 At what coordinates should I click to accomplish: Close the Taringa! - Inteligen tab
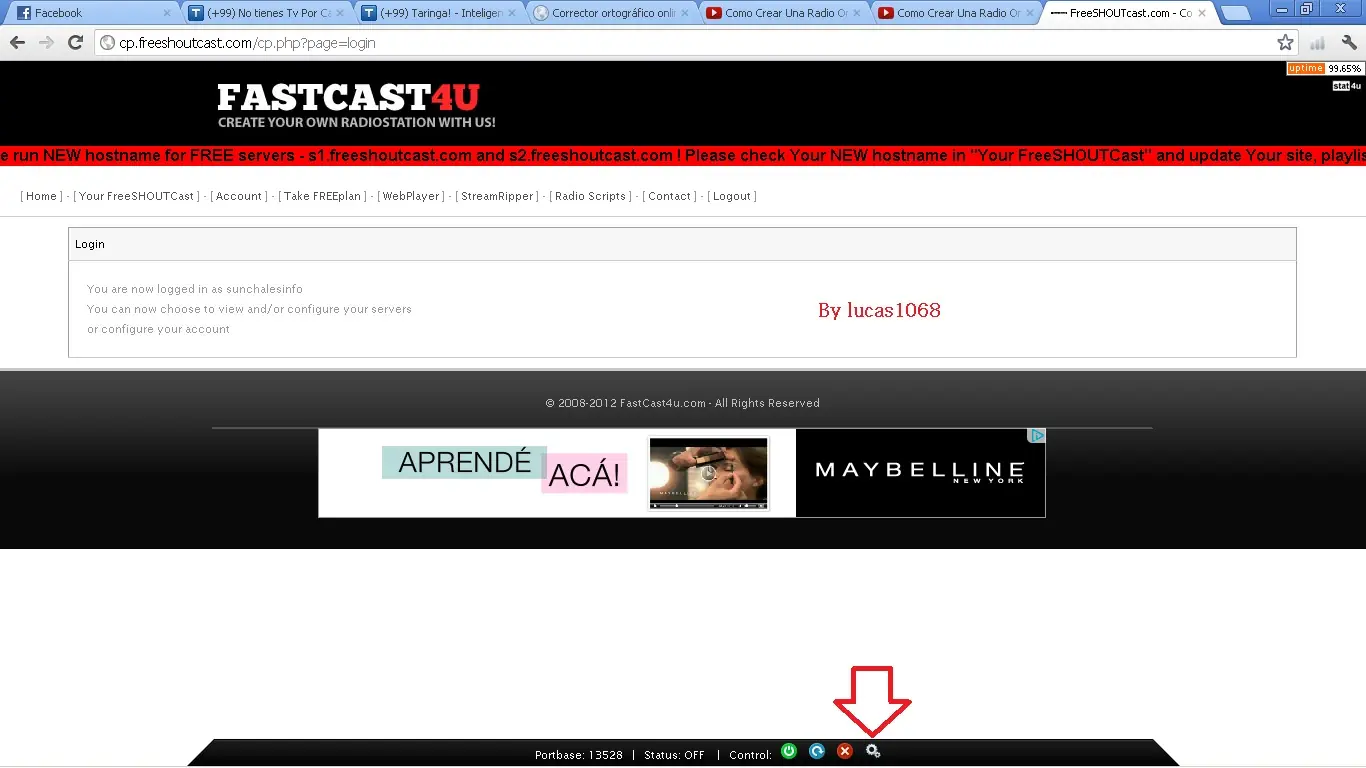(x=513, y=13)
